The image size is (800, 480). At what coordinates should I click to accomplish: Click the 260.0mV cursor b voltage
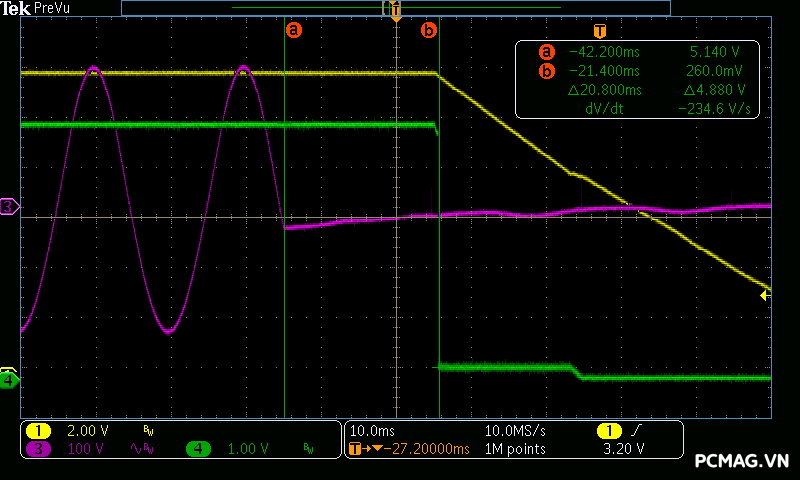(x=714, y=71)
